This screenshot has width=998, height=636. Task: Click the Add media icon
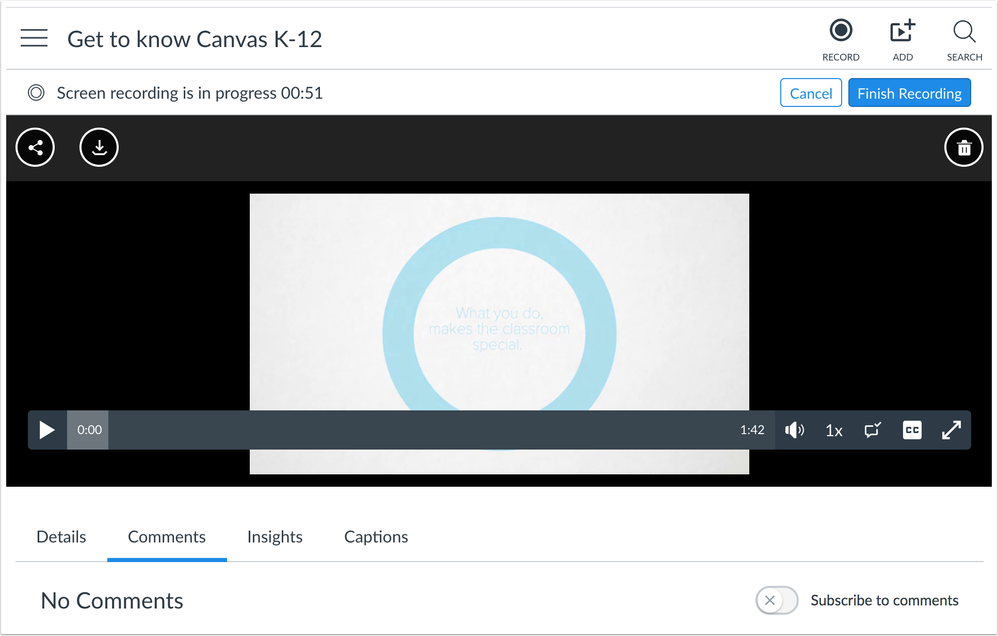[x=902, y=32]
